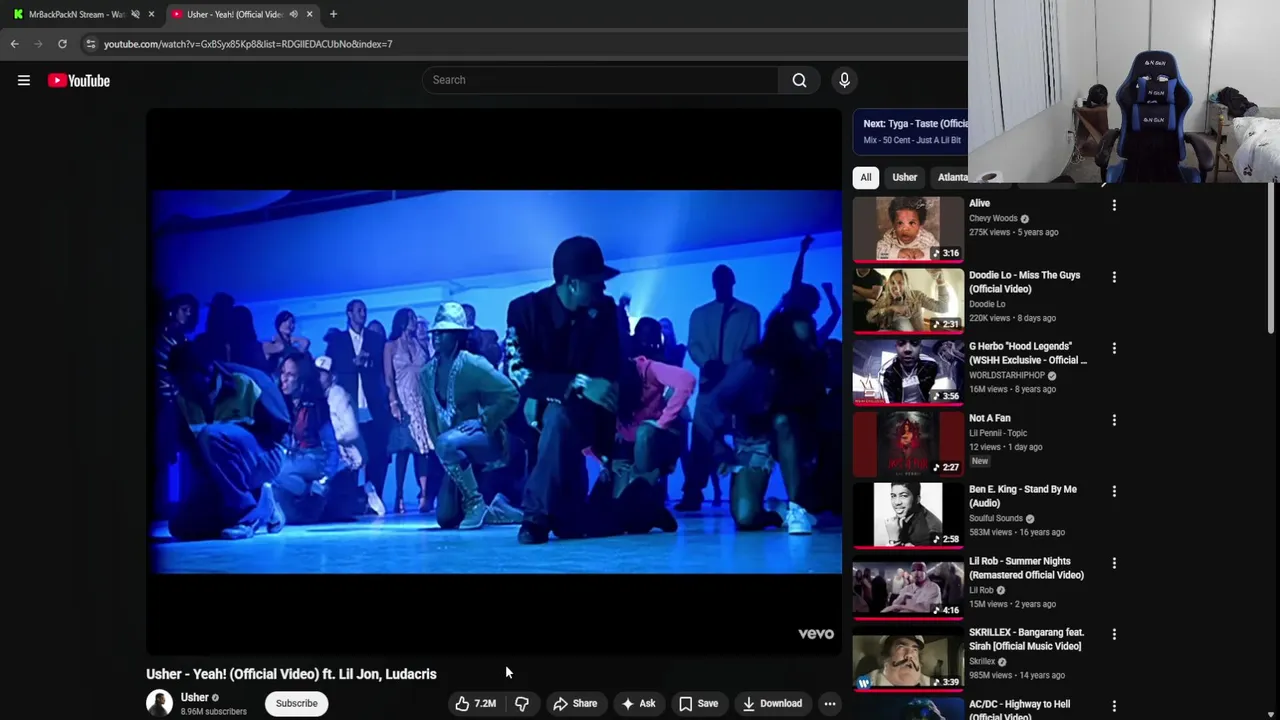This screenshot has height=720, width=1280.
Task: Open options menu for Not A Fan
Action: point(1114,420)
